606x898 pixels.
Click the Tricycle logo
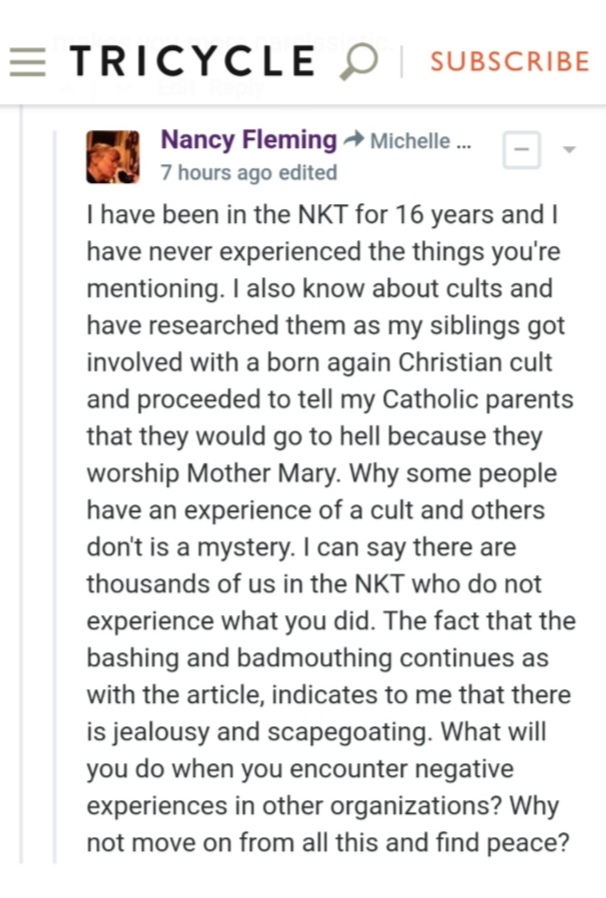(192, 62)
